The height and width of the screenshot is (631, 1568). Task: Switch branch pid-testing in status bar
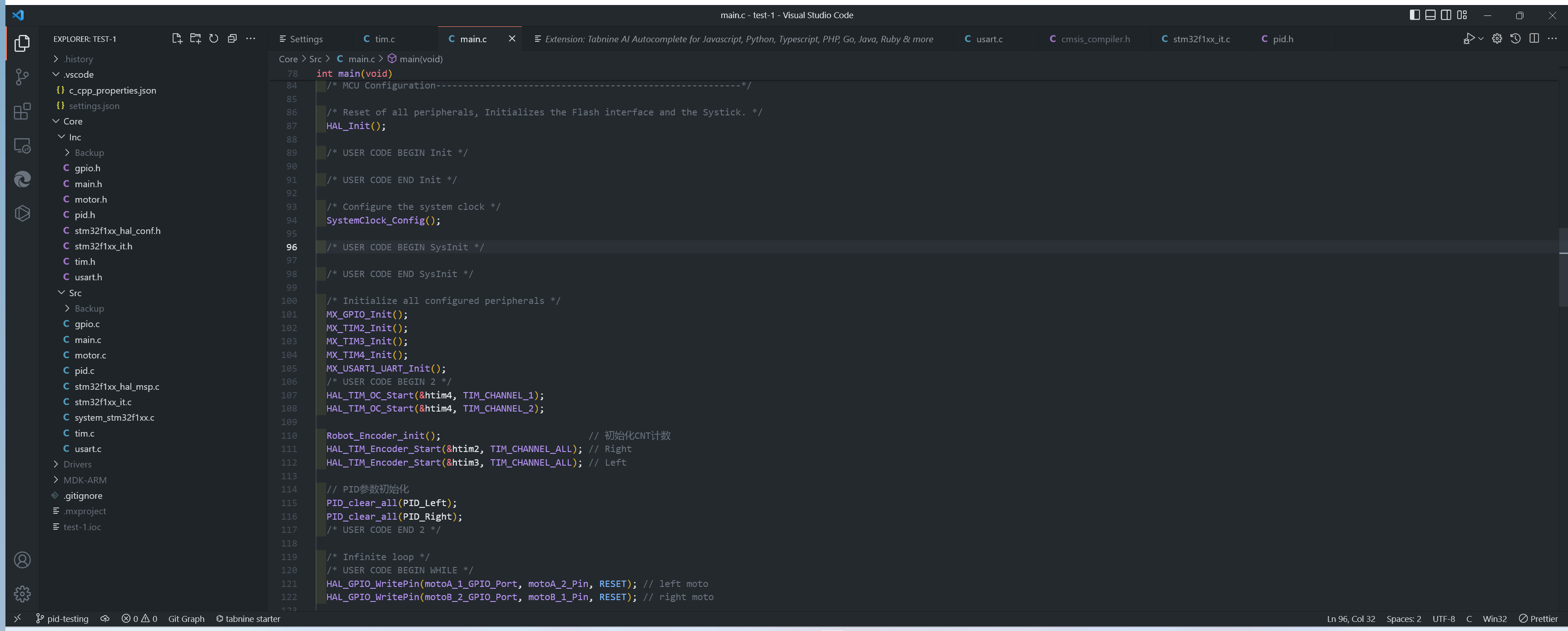coord(62,618)
